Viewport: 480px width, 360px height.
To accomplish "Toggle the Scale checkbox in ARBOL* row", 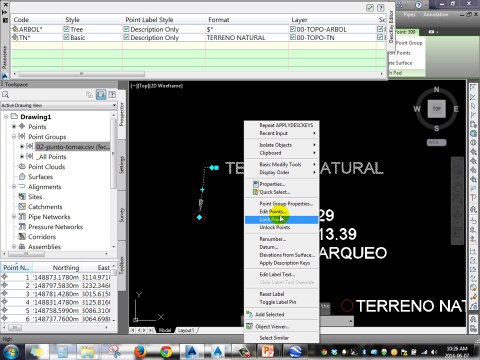I will point(380,29).
